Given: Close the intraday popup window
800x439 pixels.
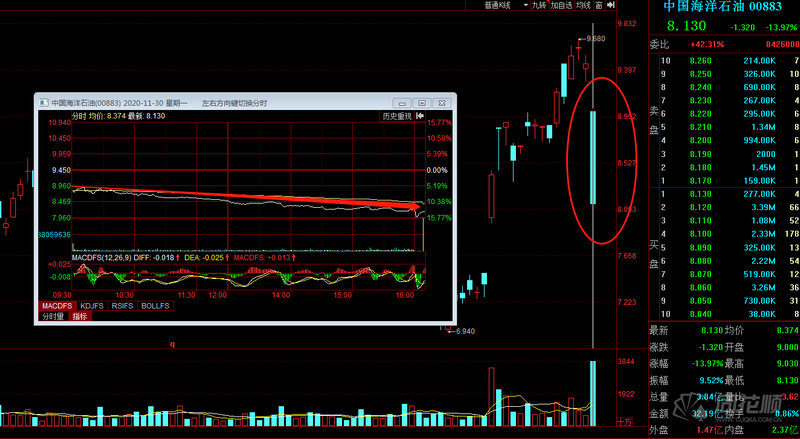Looking at the screenshot, I should 443,102.
